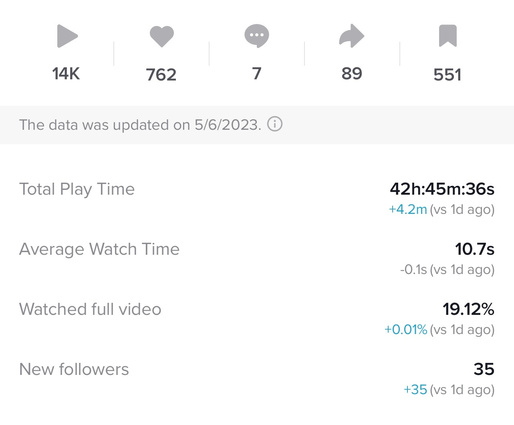
Task: Click the 10.7s watch time value
Action: point(475,249)
